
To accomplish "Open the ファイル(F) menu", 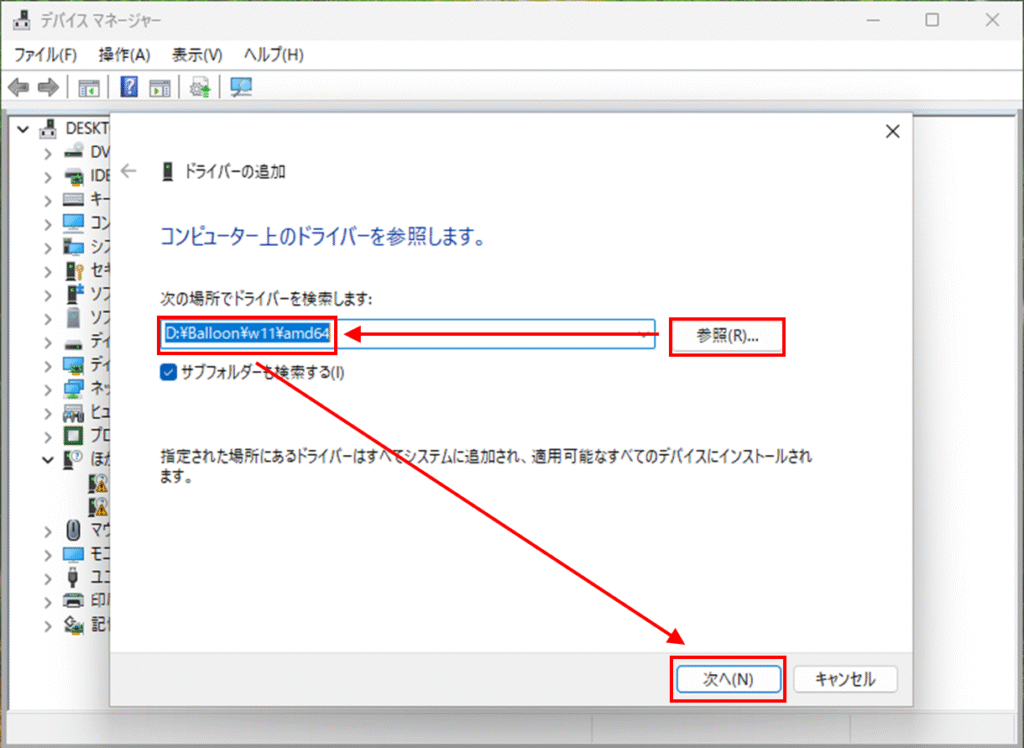I will coord(45,54).
